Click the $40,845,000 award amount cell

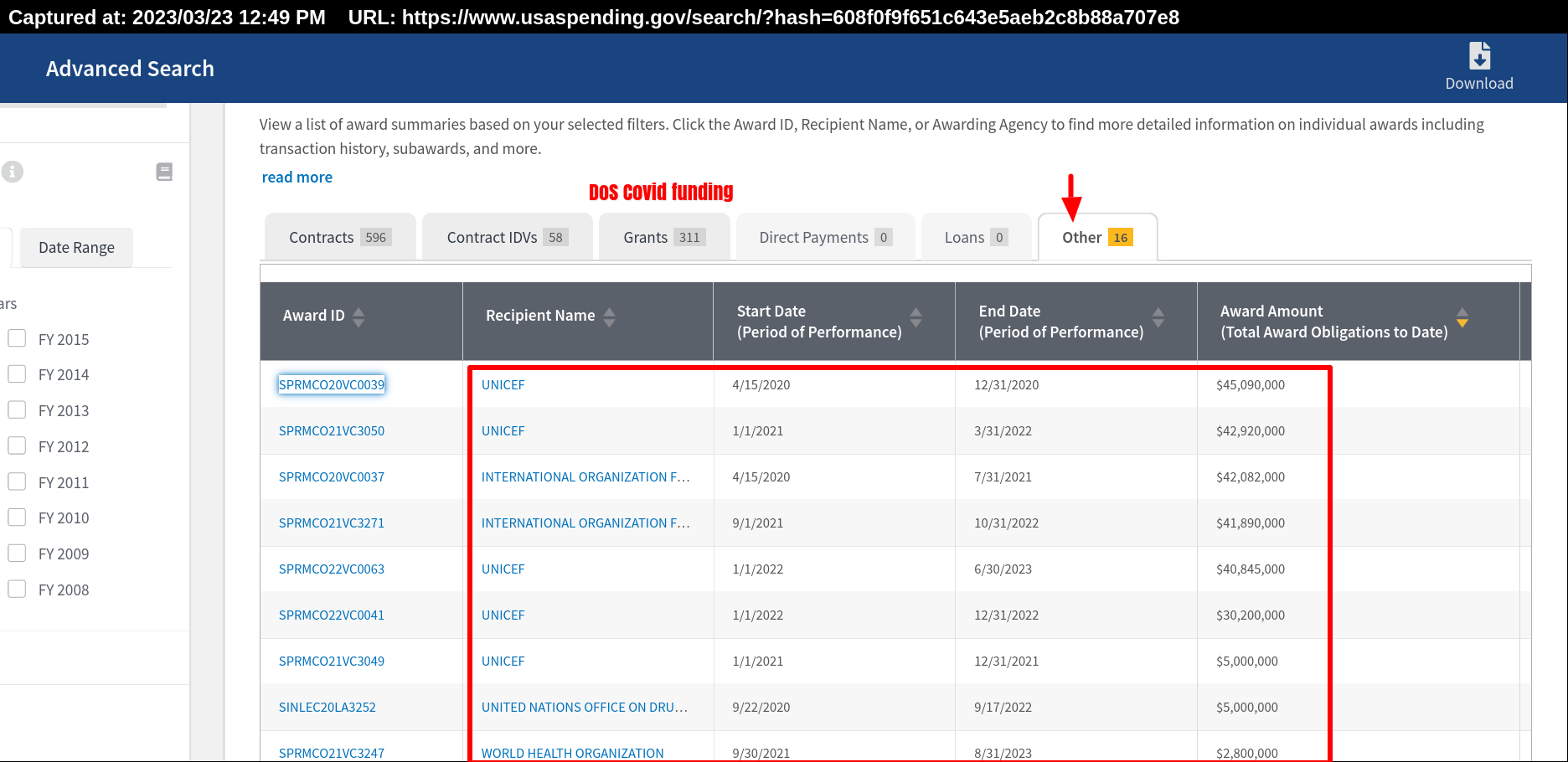1251,569
